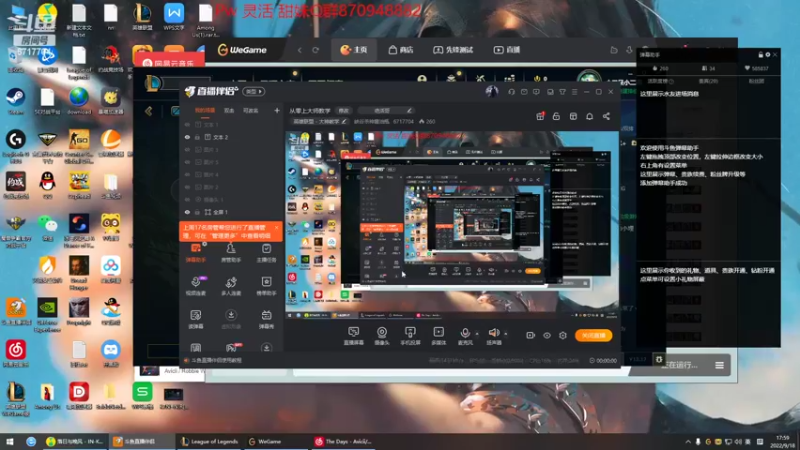
Task: Click WeGame back navigation arrow
Action: tap(299, 50)
